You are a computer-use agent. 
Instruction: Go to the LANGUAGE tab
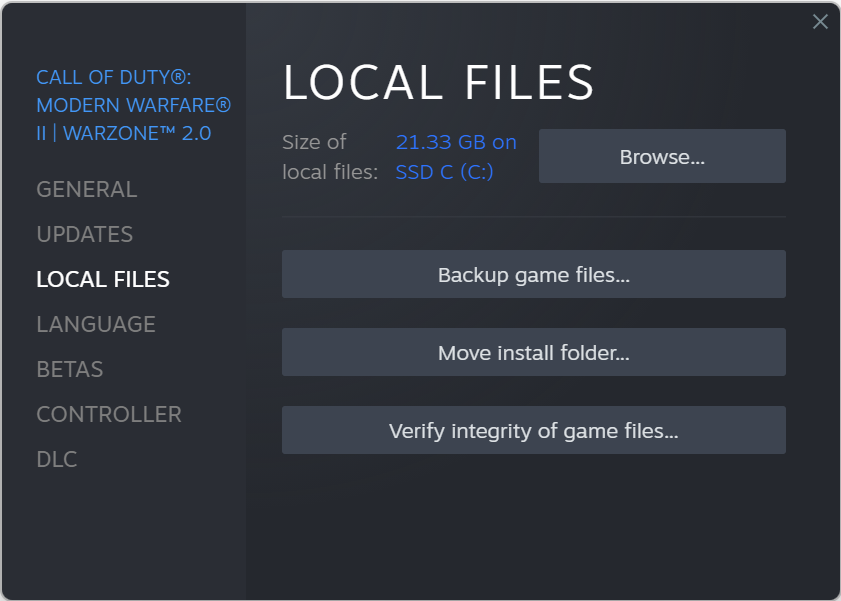point(96,324)
